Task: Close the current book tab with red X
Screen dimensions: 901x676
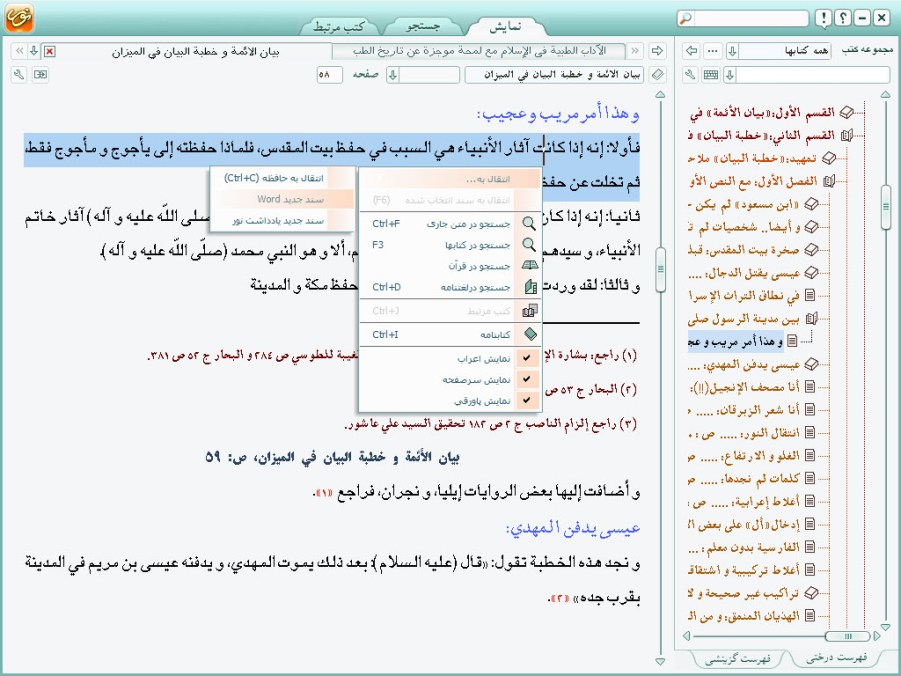Action: click(50, 52)
